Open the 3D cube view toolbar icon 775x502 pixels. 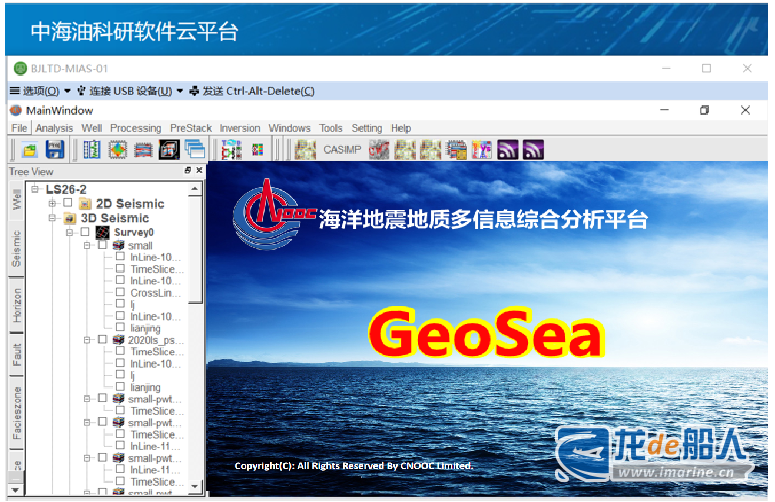[x=169, y=149]
